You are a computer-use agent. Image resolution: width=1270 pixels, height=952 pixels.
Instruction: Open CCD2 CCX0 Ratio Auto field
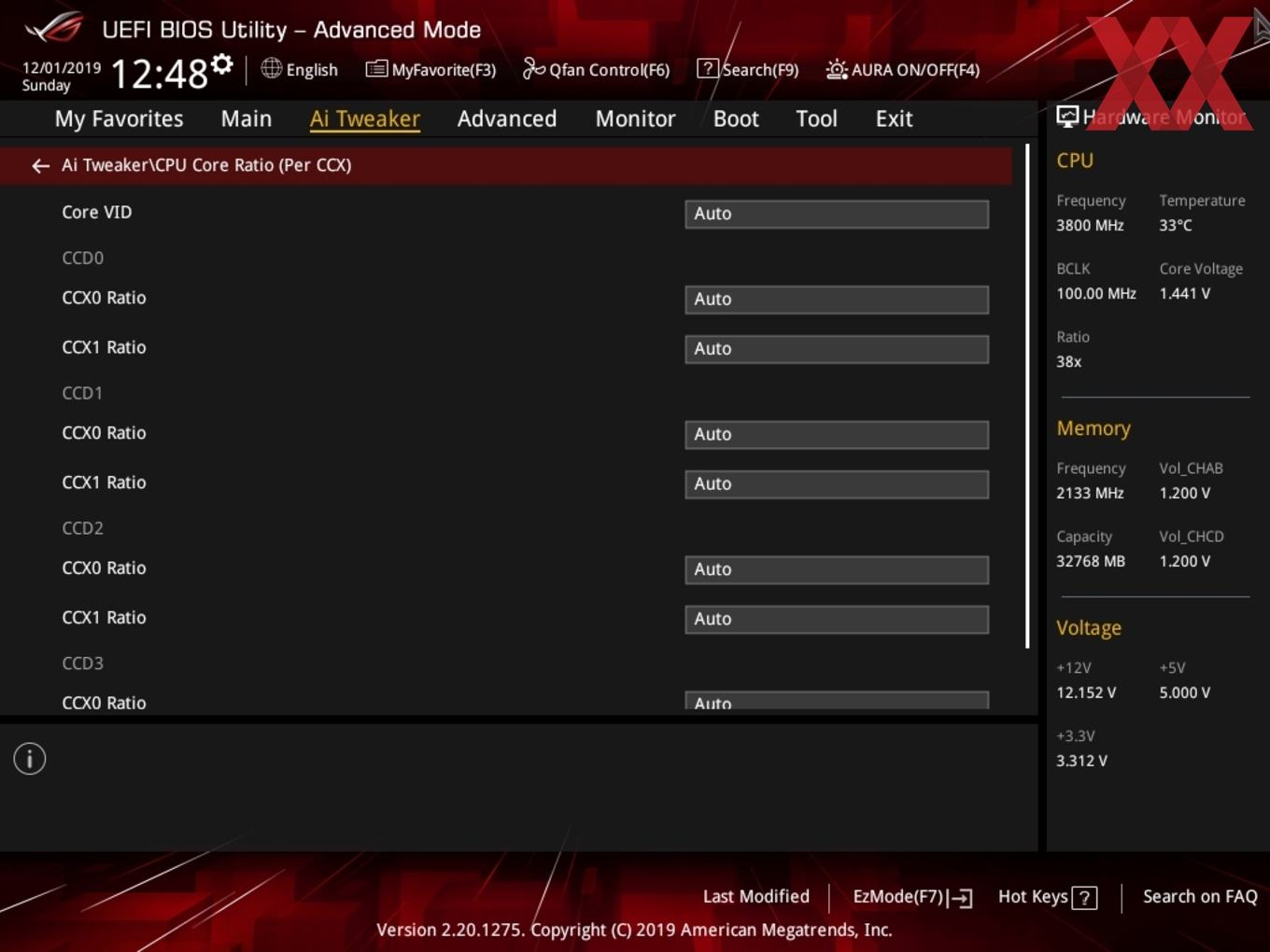(x=837, y=570)
